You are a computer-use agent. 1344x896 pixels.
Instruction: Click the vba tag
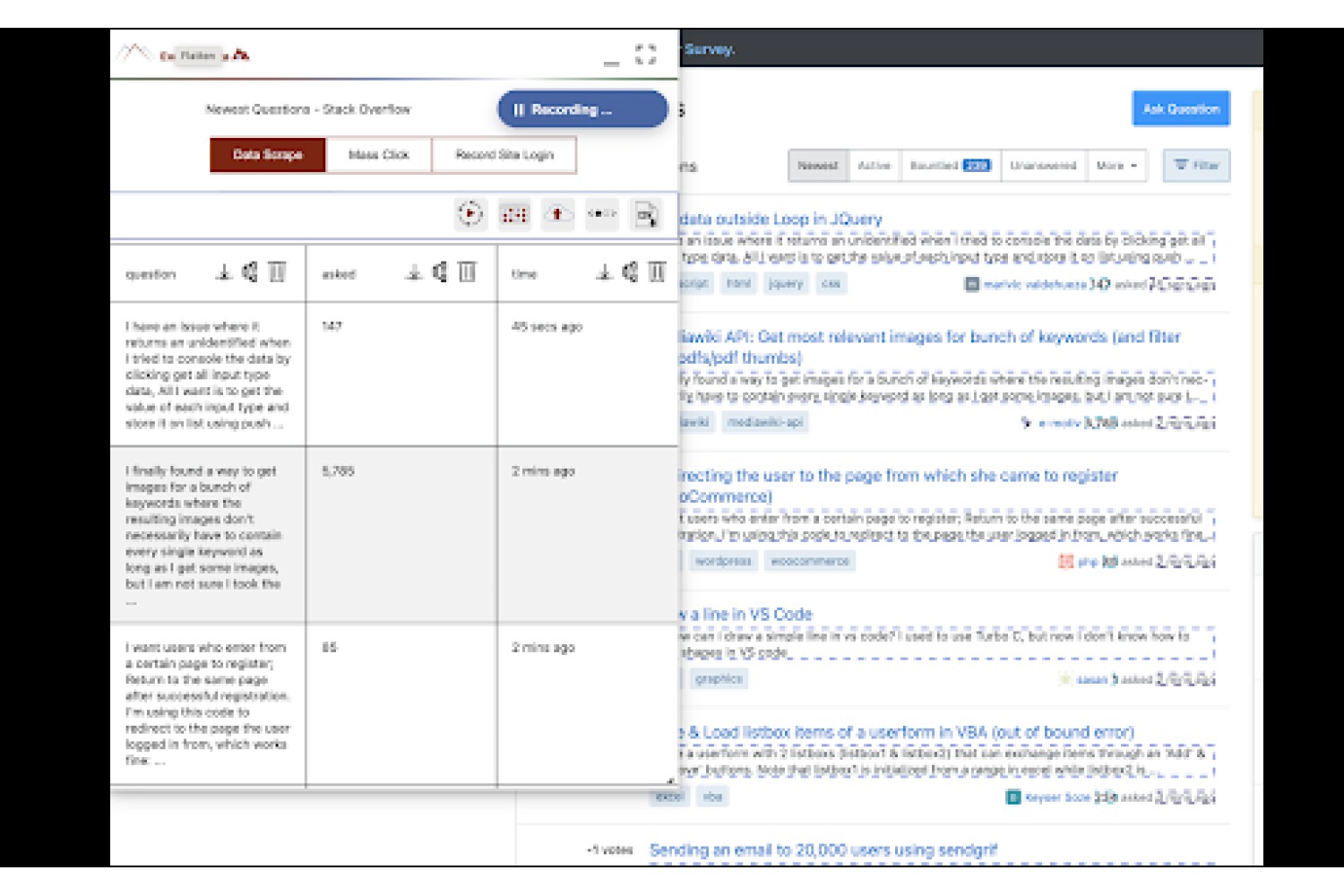[713, 797]
